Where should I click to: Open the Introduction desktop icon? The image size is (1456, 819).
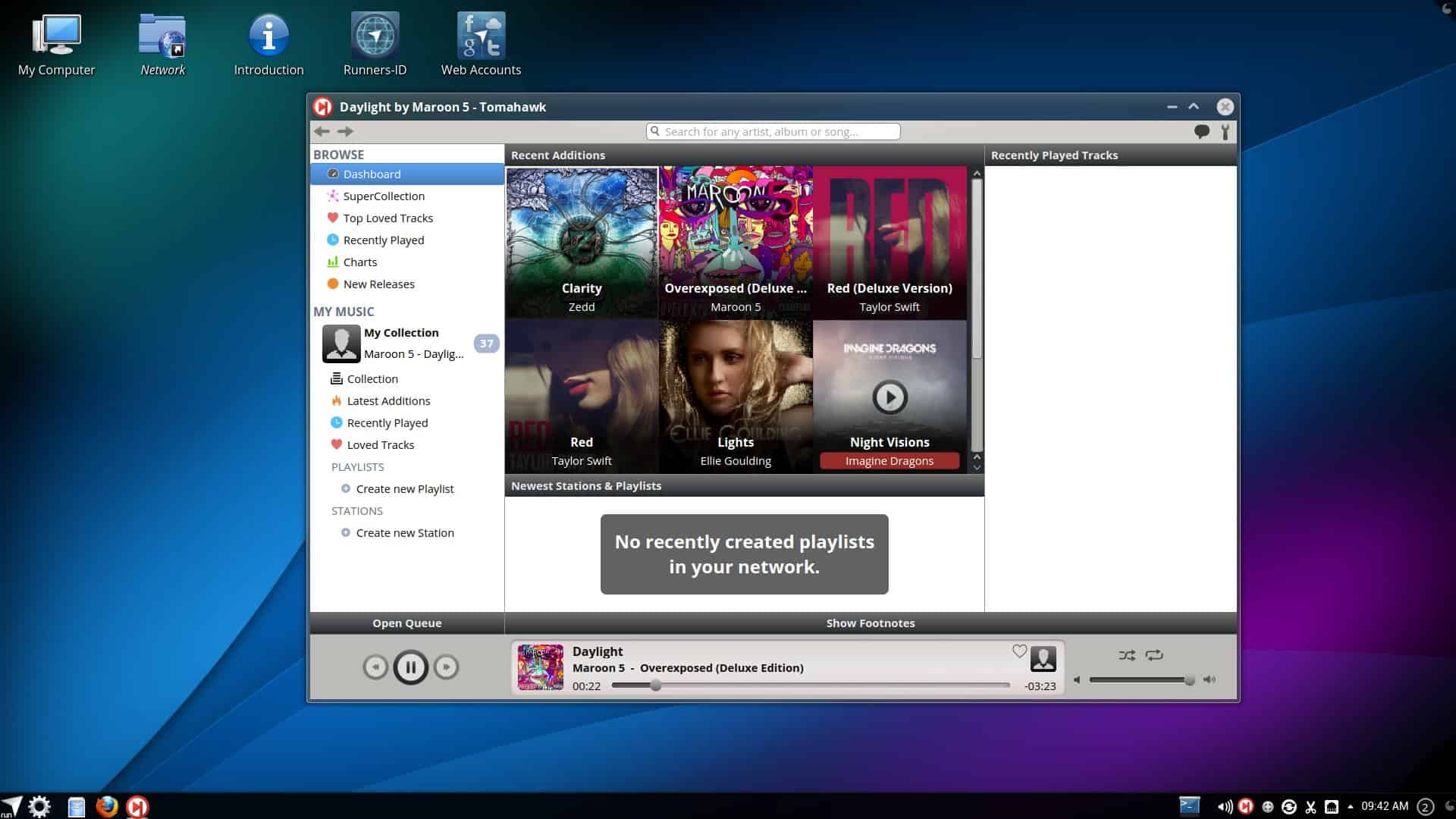tap(268, 45)
